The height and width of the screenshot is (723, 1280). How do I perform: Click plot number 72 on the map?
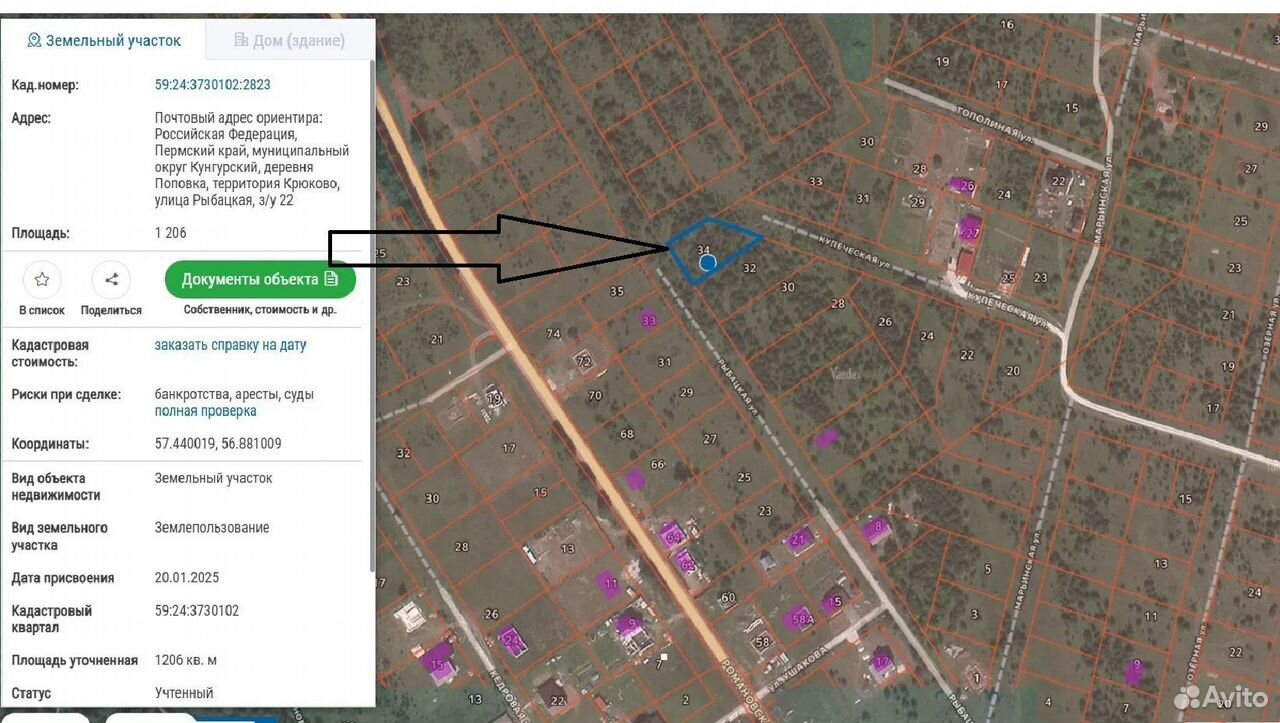click(x=585, y=361)
